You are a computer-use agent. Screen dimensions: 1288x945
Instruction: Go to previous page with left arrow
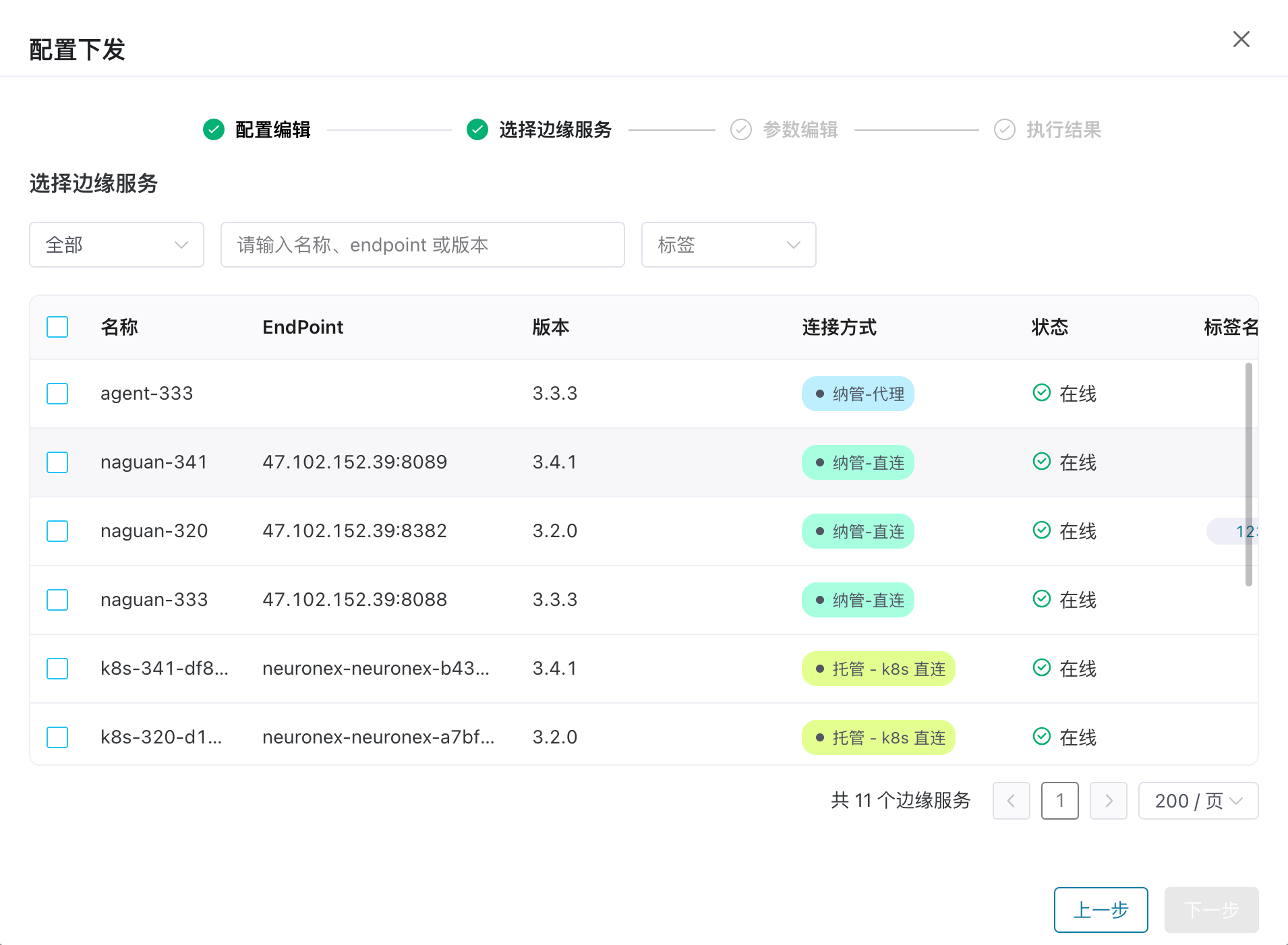coord(1011,801)
